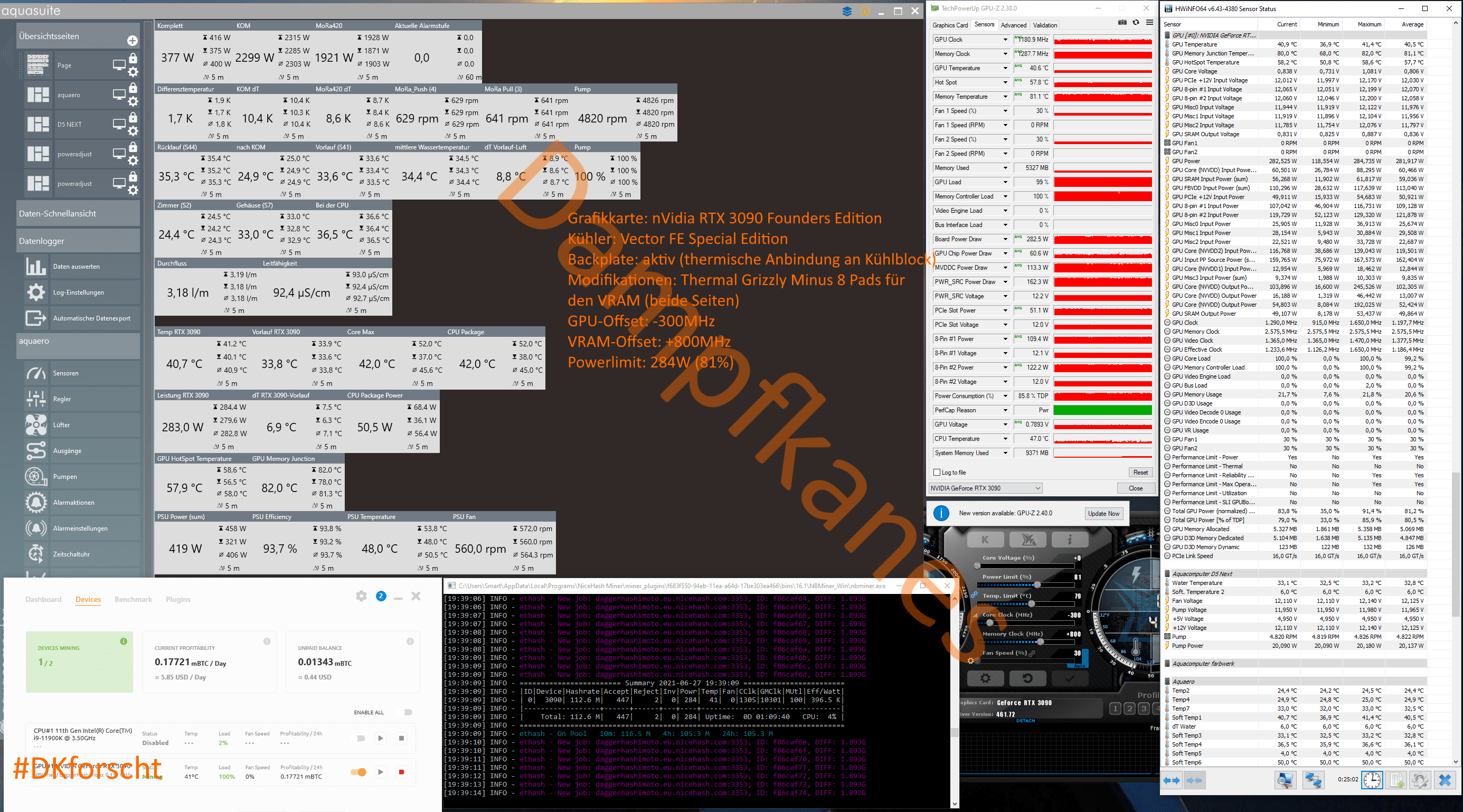This screenshot has width=1463, height=812.
Task: Click settings gear of D5 NEXT page
Action: [133, 131]
